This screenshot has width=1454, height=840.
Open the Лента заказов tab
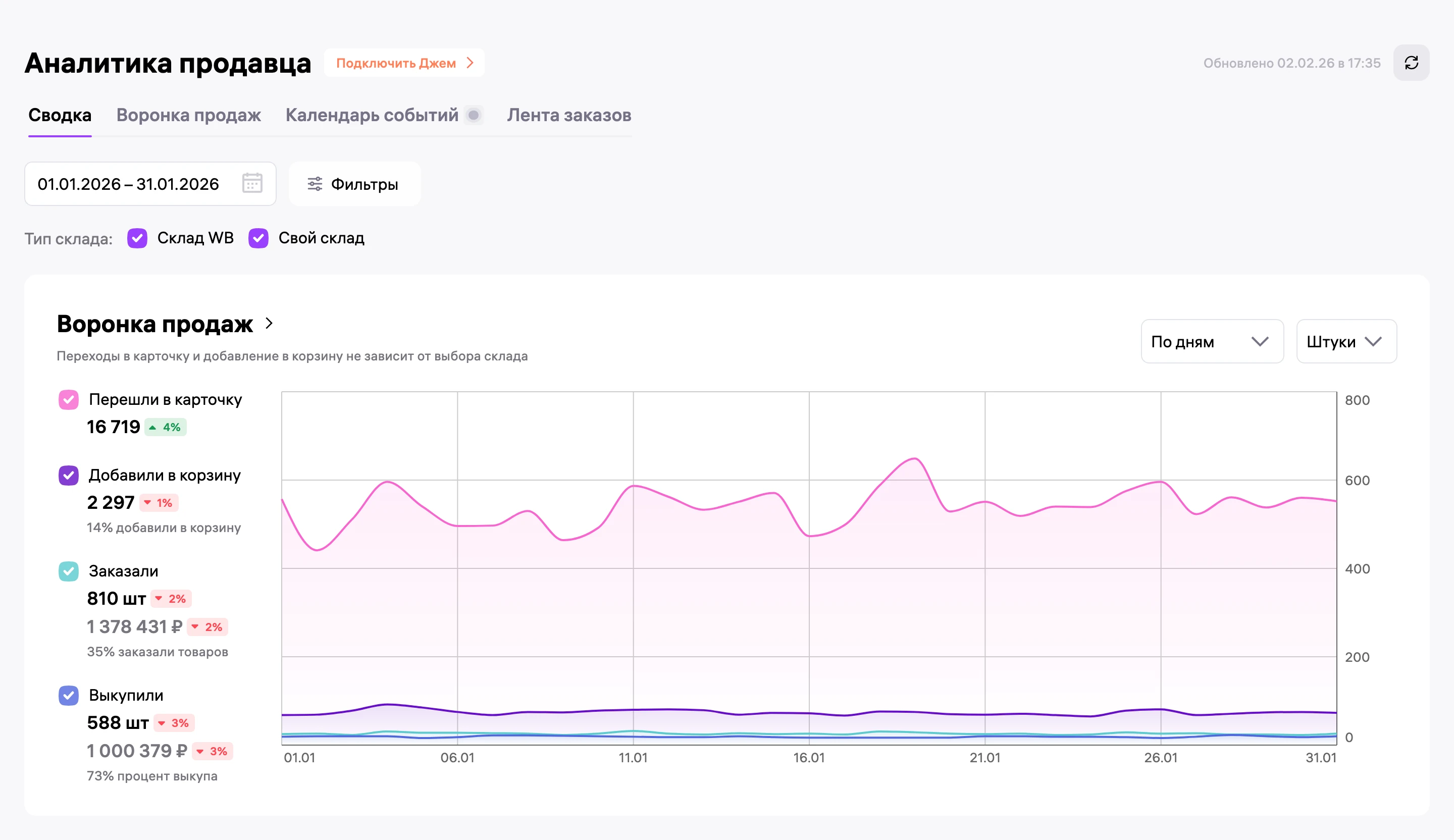tap(569, 116)
